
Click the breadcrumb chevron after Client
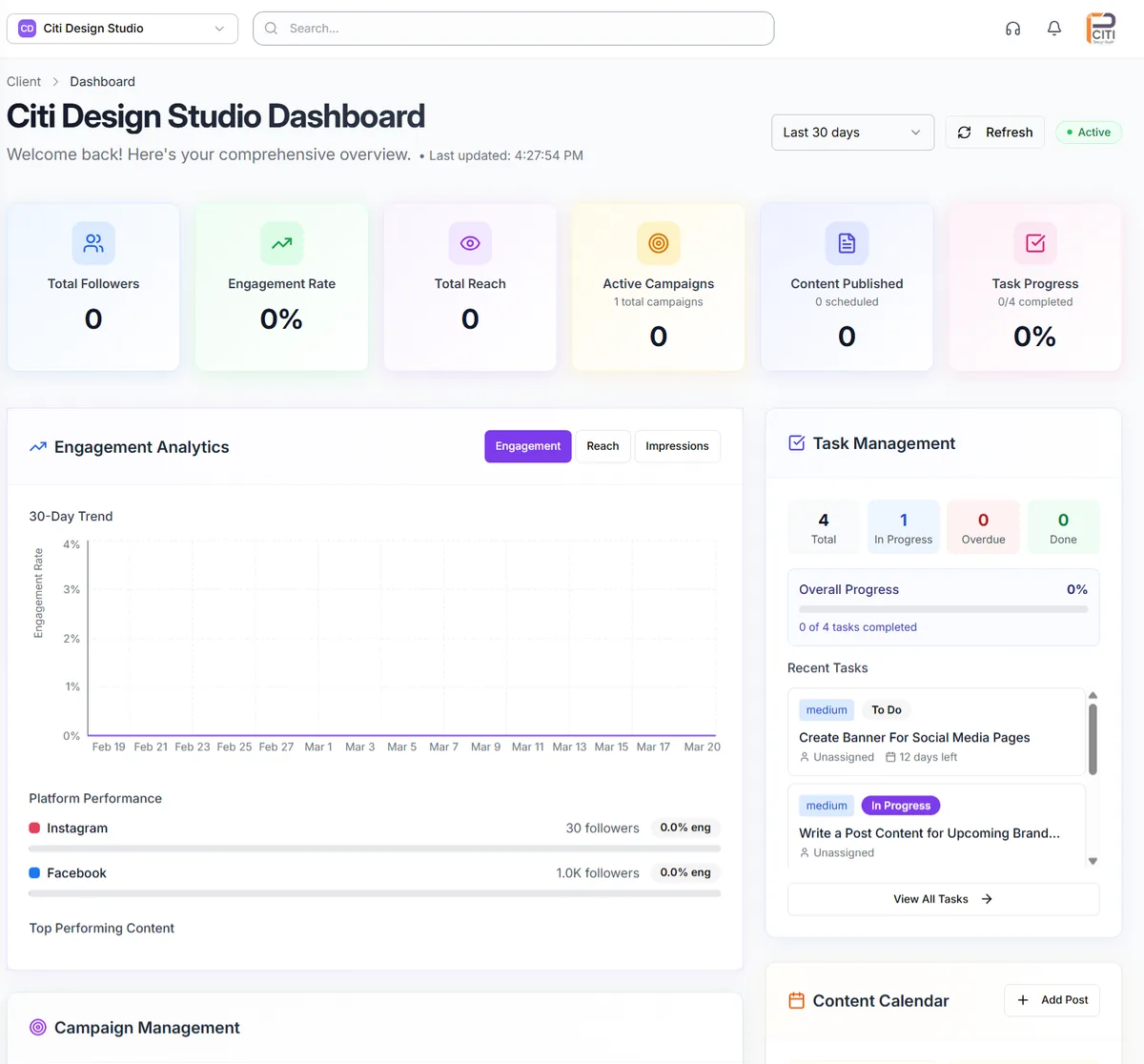55,82
